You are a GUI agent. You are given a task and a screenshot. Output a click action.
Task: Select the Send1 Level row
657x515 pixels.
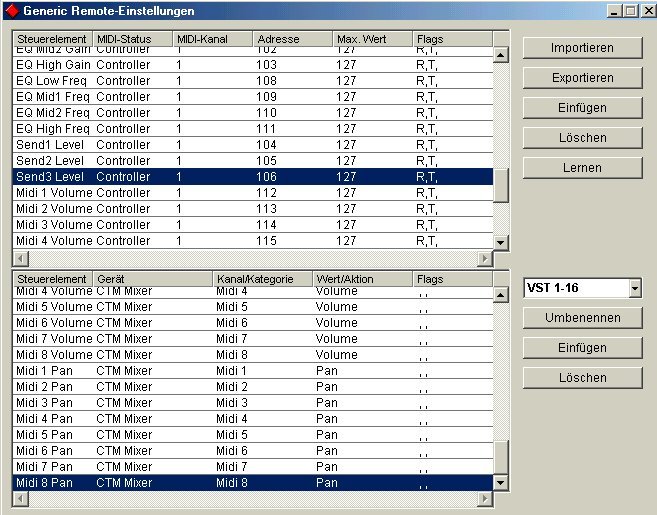[x=250, y=145]
